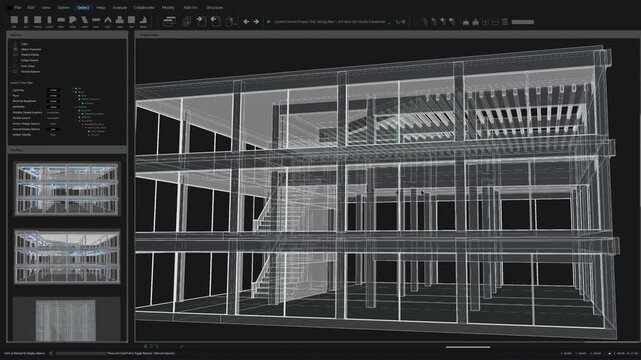Screen dimensions: 641x360
Task: Click the stacked windows toolbar icon
Action: coord(169,21)
